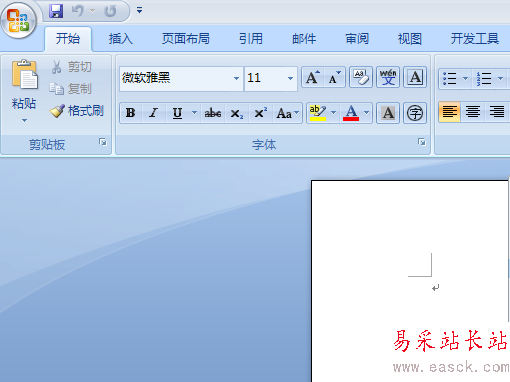Expand the font size dropdown
This screenshot has height=382, width=510.
click(x=290, y=78)
